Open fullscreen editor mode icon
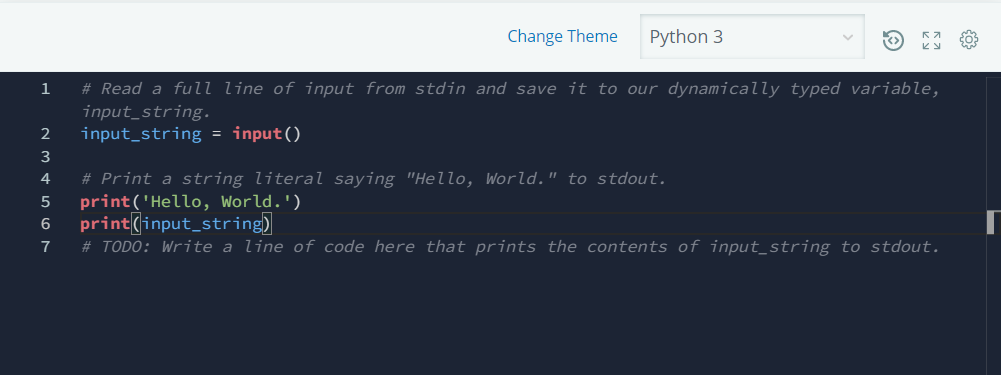Image resolution: width=1001 pixels, height=375 pixels. [x=931, y=40]
